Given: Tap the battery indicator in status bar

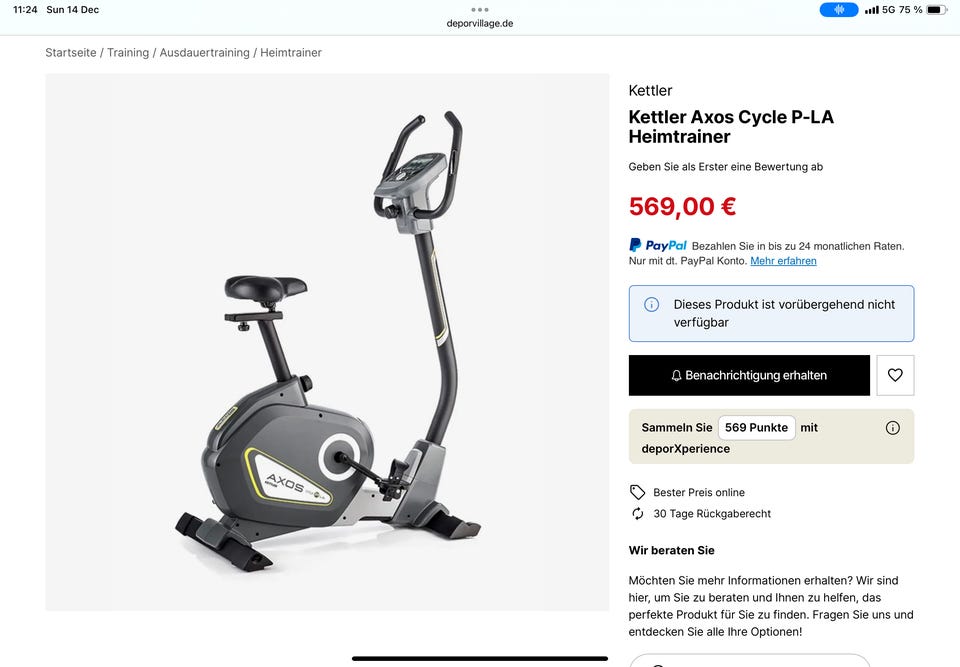Looking at the screenshot, I should pos(936,10).
